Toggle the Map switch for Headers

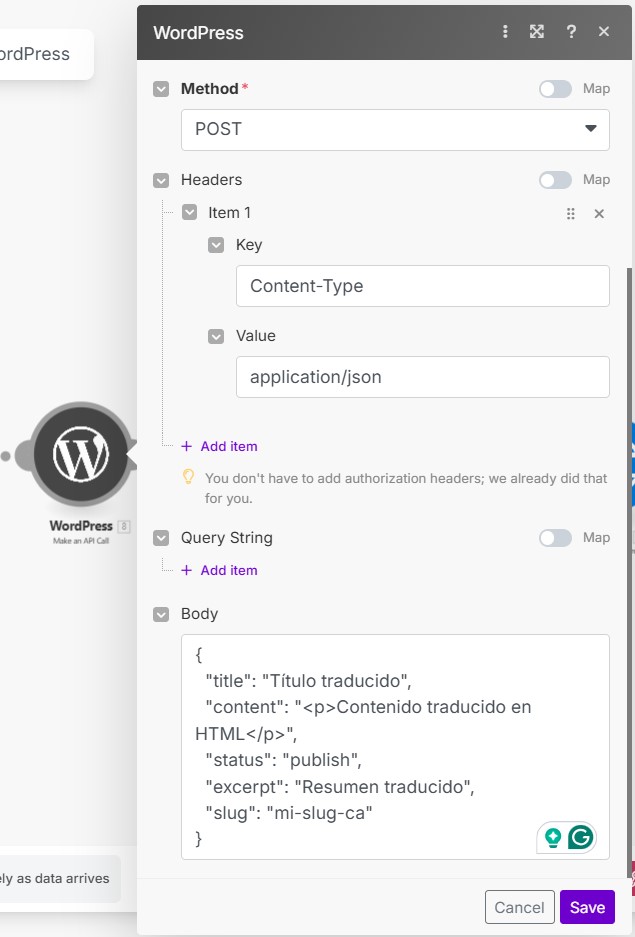coord(555,180)
